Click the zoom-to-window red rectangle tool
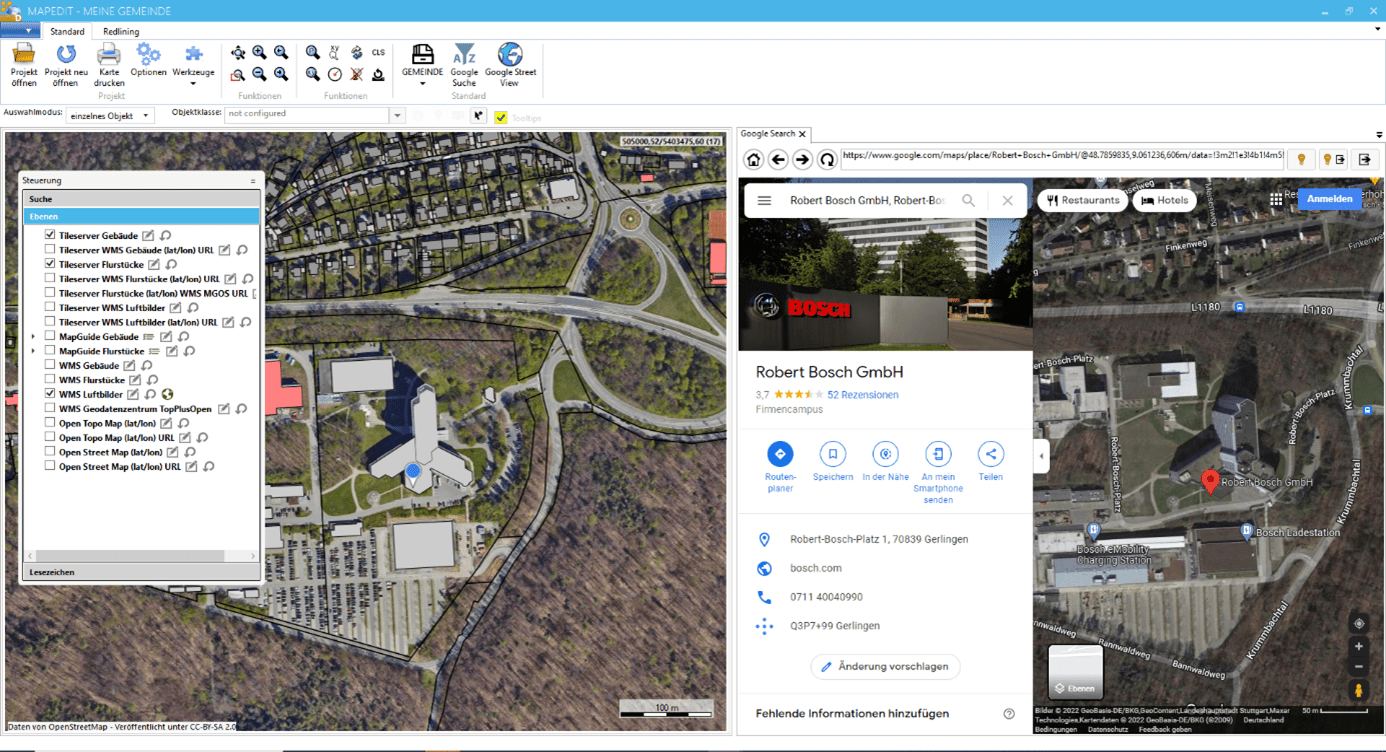The image size is (1386, 752). click(x=238, y=74)
